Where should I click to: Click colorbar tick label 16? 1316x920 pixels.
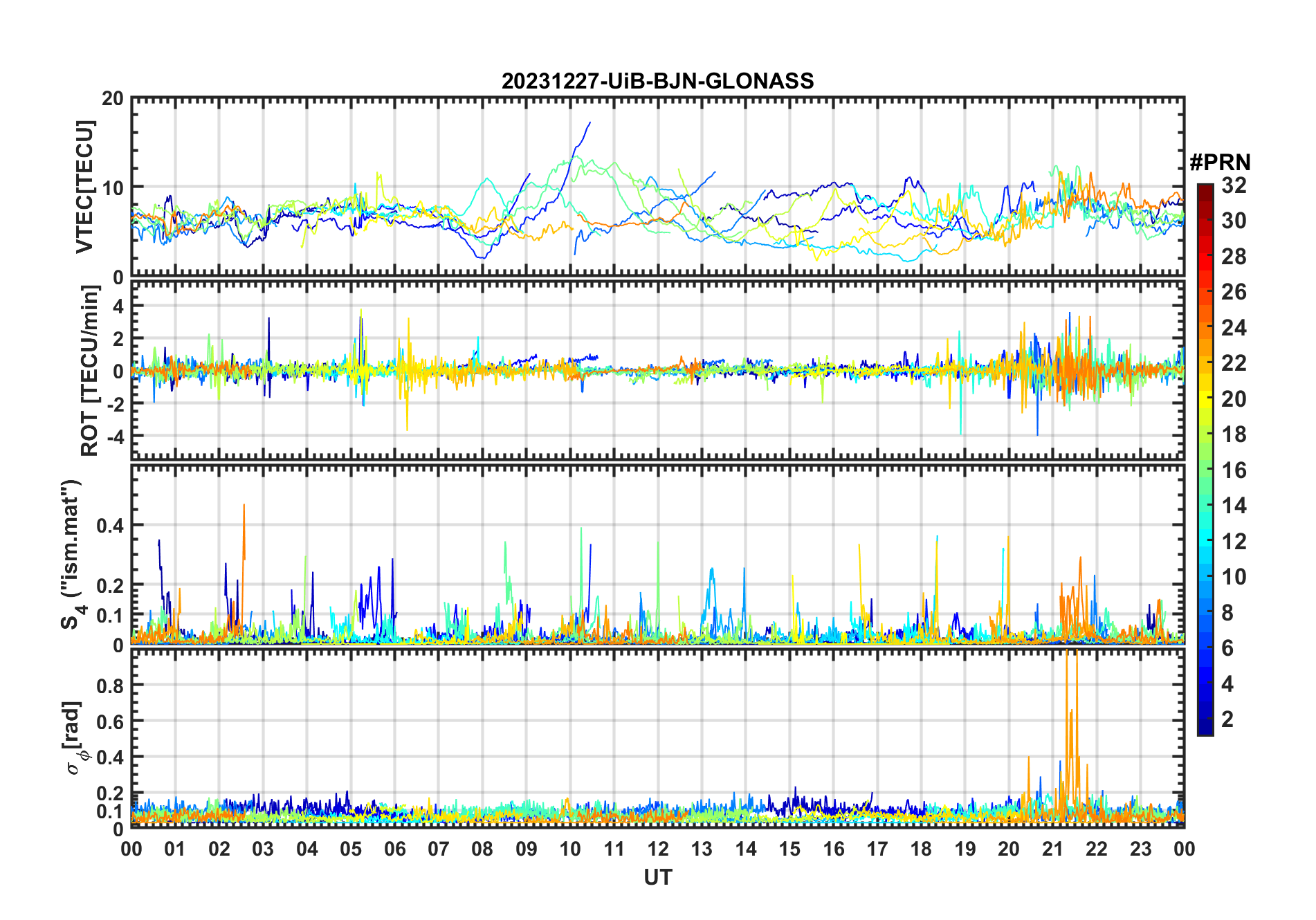click(x=1234, y=470)
